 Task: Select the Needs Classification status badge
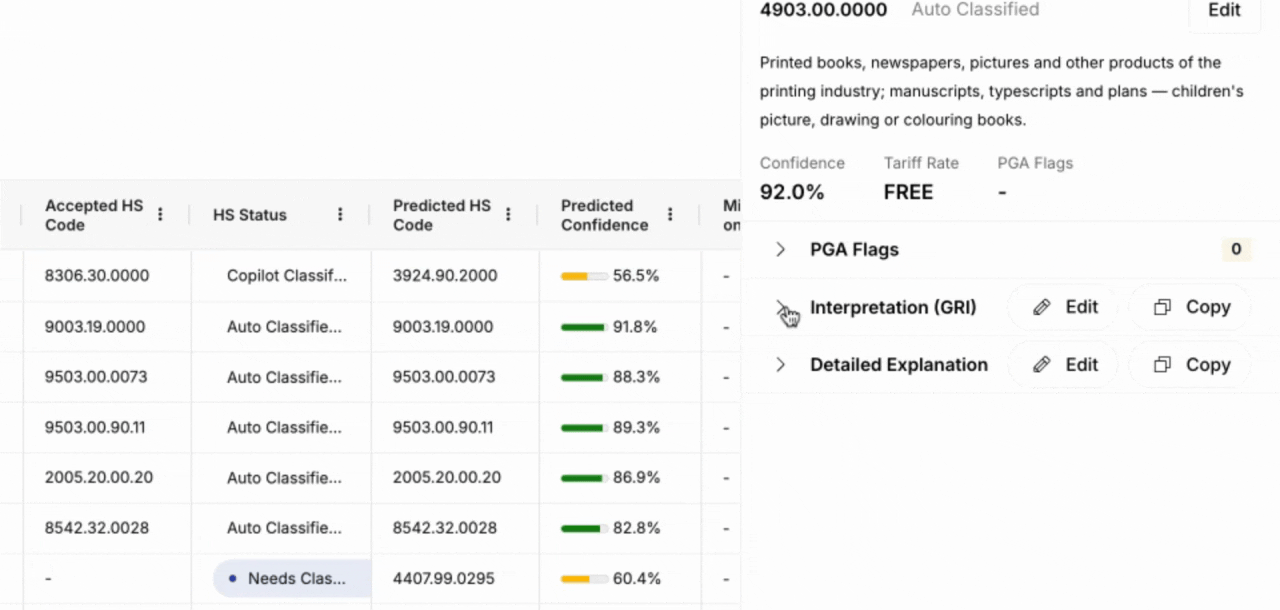291,578
